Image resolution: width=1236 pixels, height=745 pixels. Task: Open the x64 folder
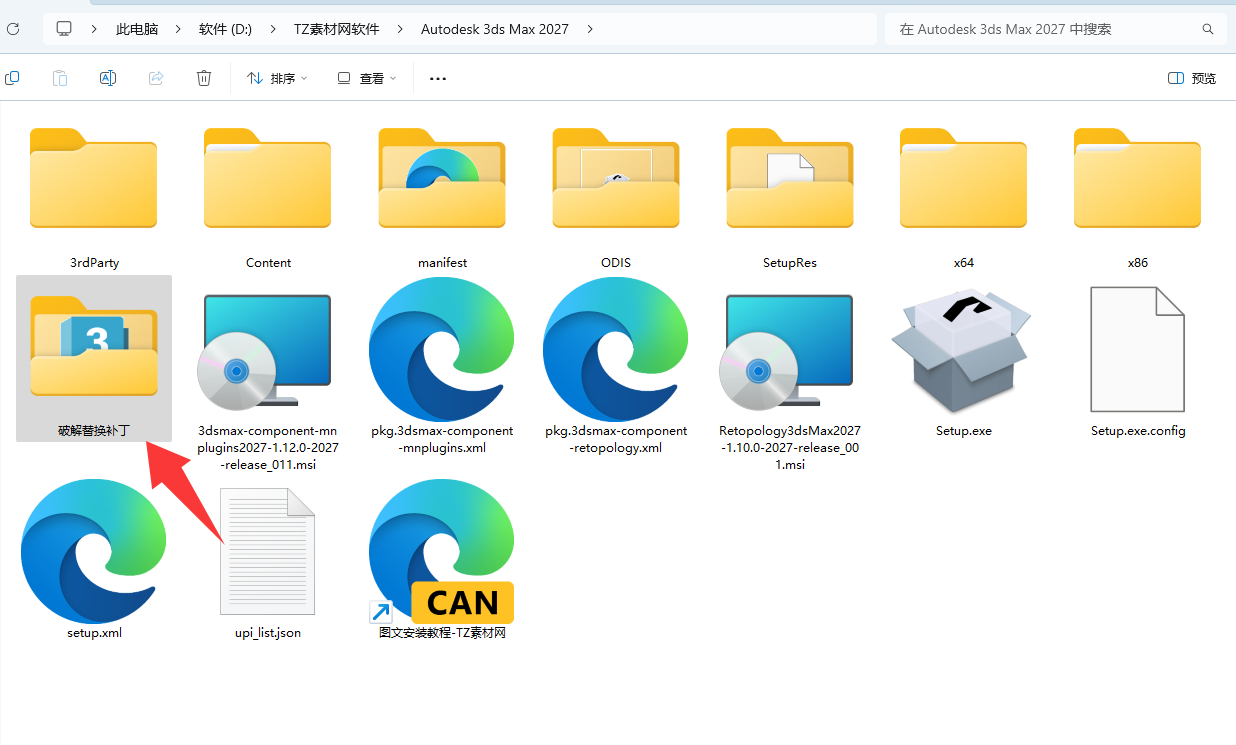[964, 178]
